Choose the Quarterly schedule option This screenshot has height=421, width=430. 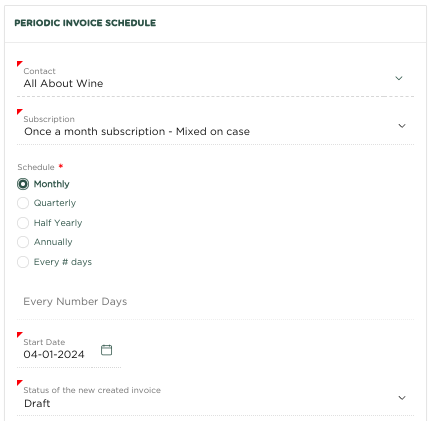(x=23, y=203)
